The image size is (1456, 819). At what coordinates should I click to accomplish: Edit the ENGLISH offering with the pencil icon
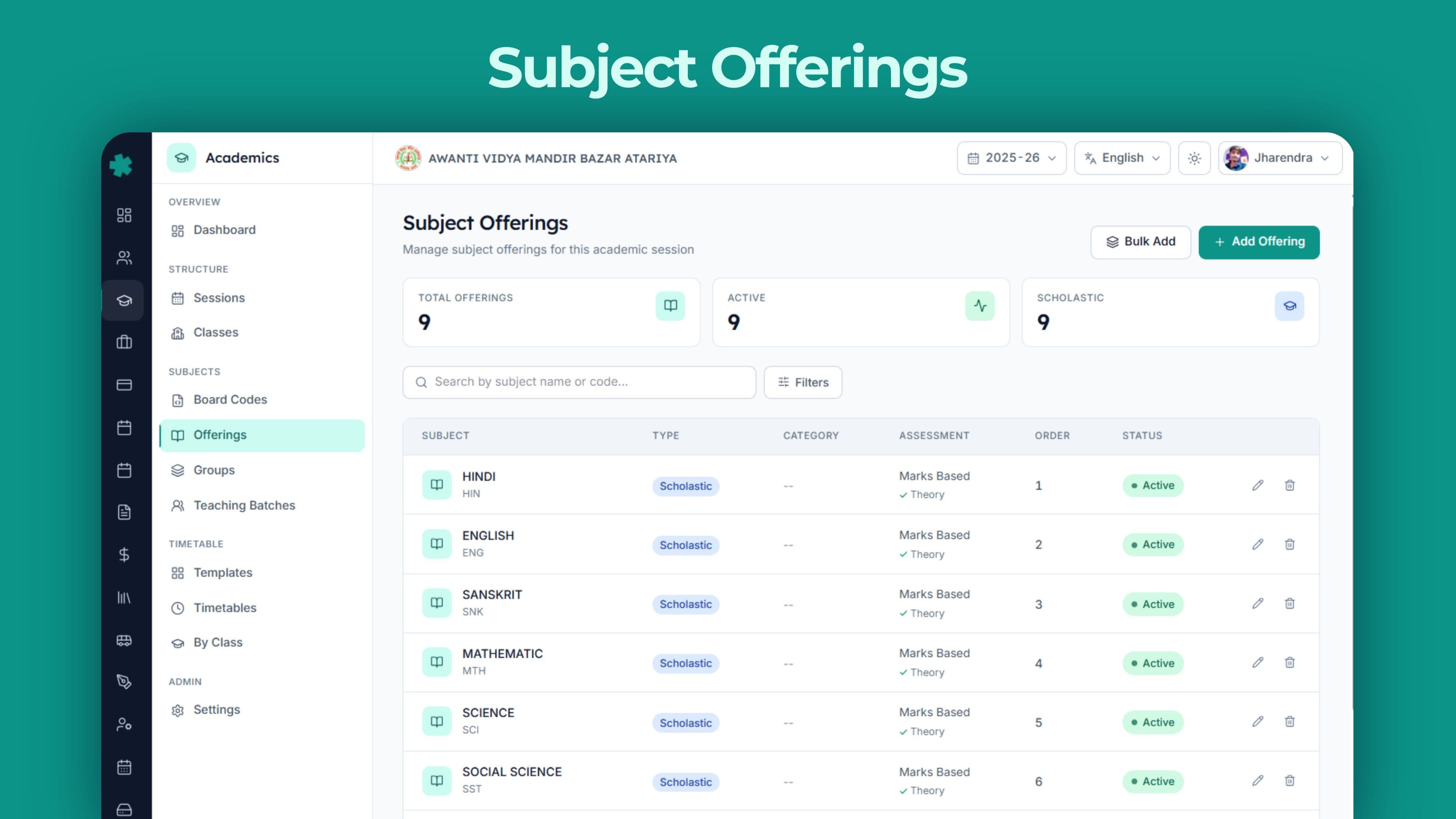[1258, 544]
